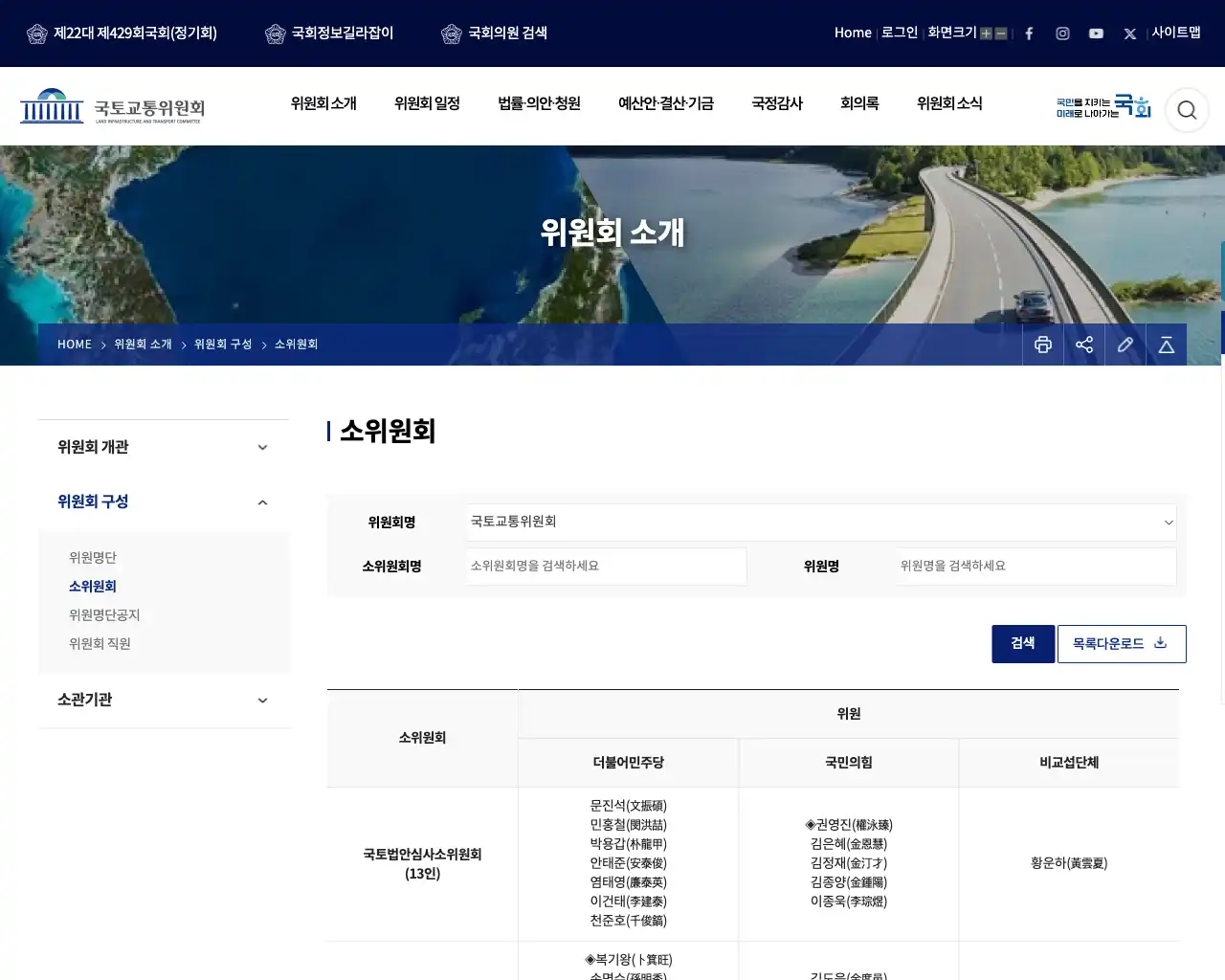Collapse the 위원회 구성 sidebar section
Image resolution: width=1225 pixels, height=980 pixels.
click(x=164, y=501)
